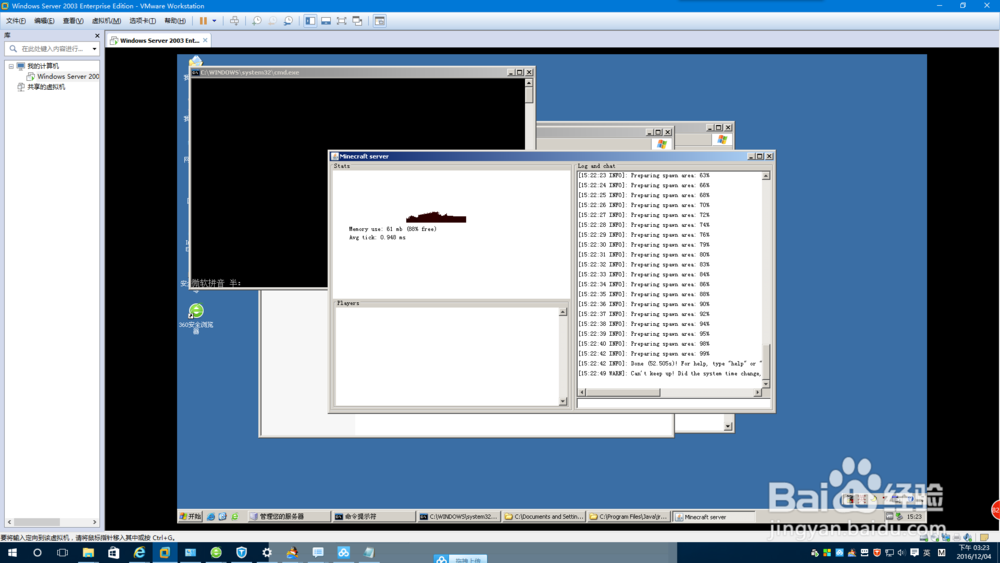Open the power options arrow next to pause
This screenshot has height=563, width=1000.
point(214,21)
